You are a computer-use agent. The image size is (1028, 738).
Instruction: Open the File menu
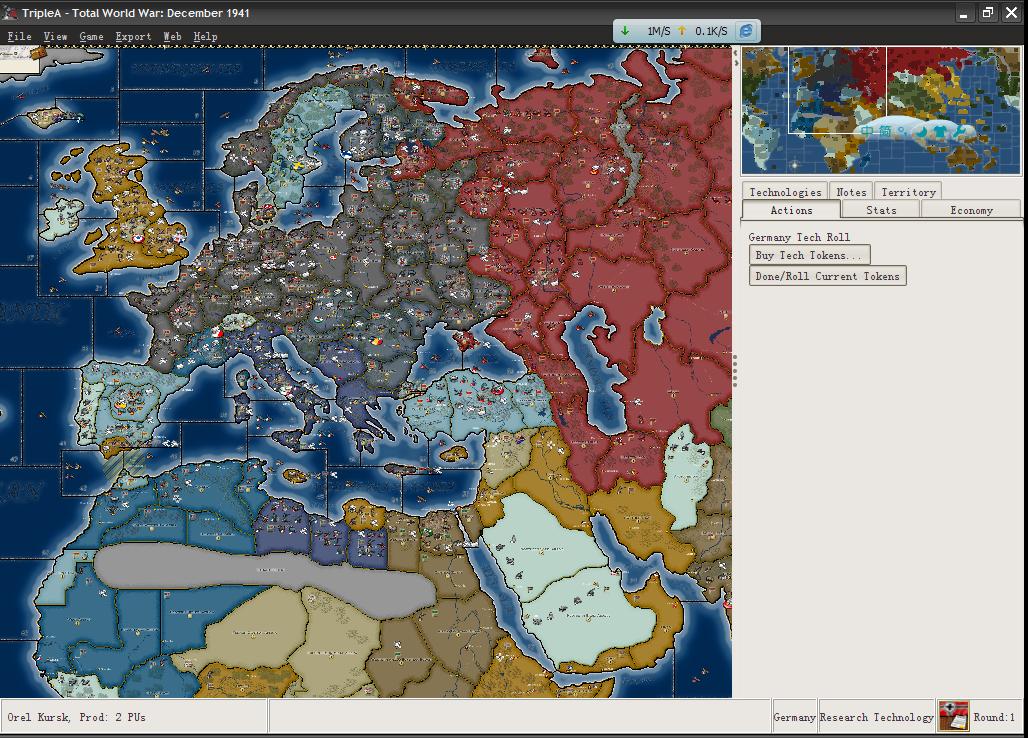tap(20, 37)
